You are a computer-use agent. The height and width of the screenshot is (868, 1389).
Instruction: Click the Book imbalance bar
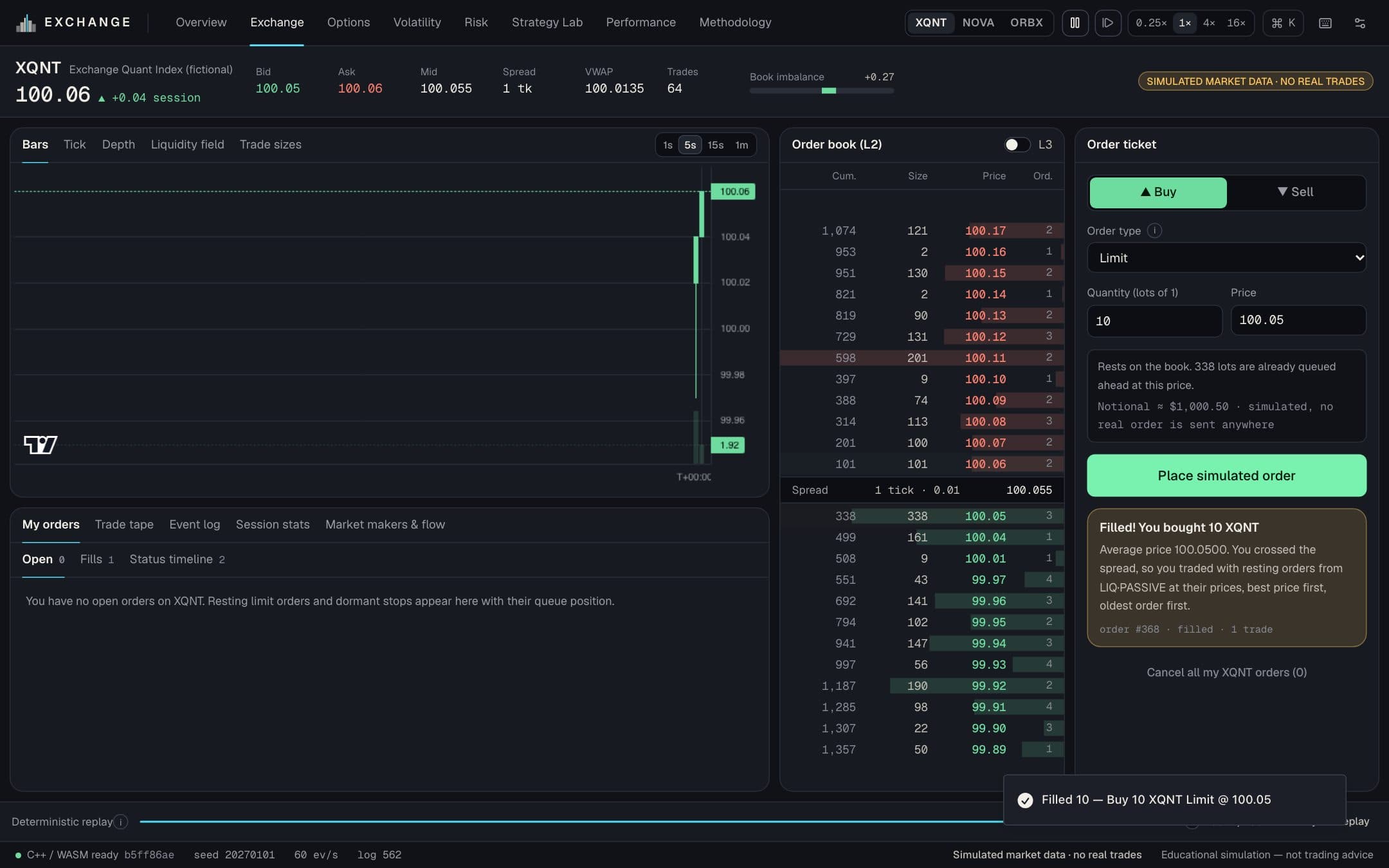pyautogui.click(x=821, y=91)
